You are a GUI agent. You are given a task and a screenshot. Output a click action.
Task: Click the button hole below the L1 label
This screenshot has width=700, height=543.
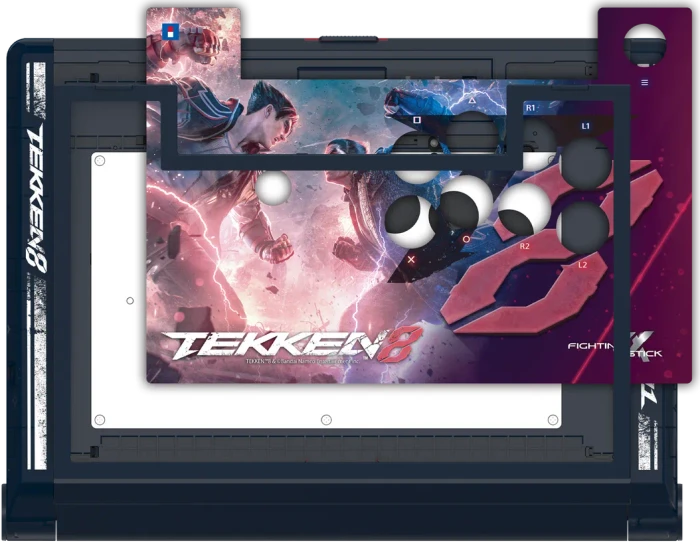pos(585,163)
